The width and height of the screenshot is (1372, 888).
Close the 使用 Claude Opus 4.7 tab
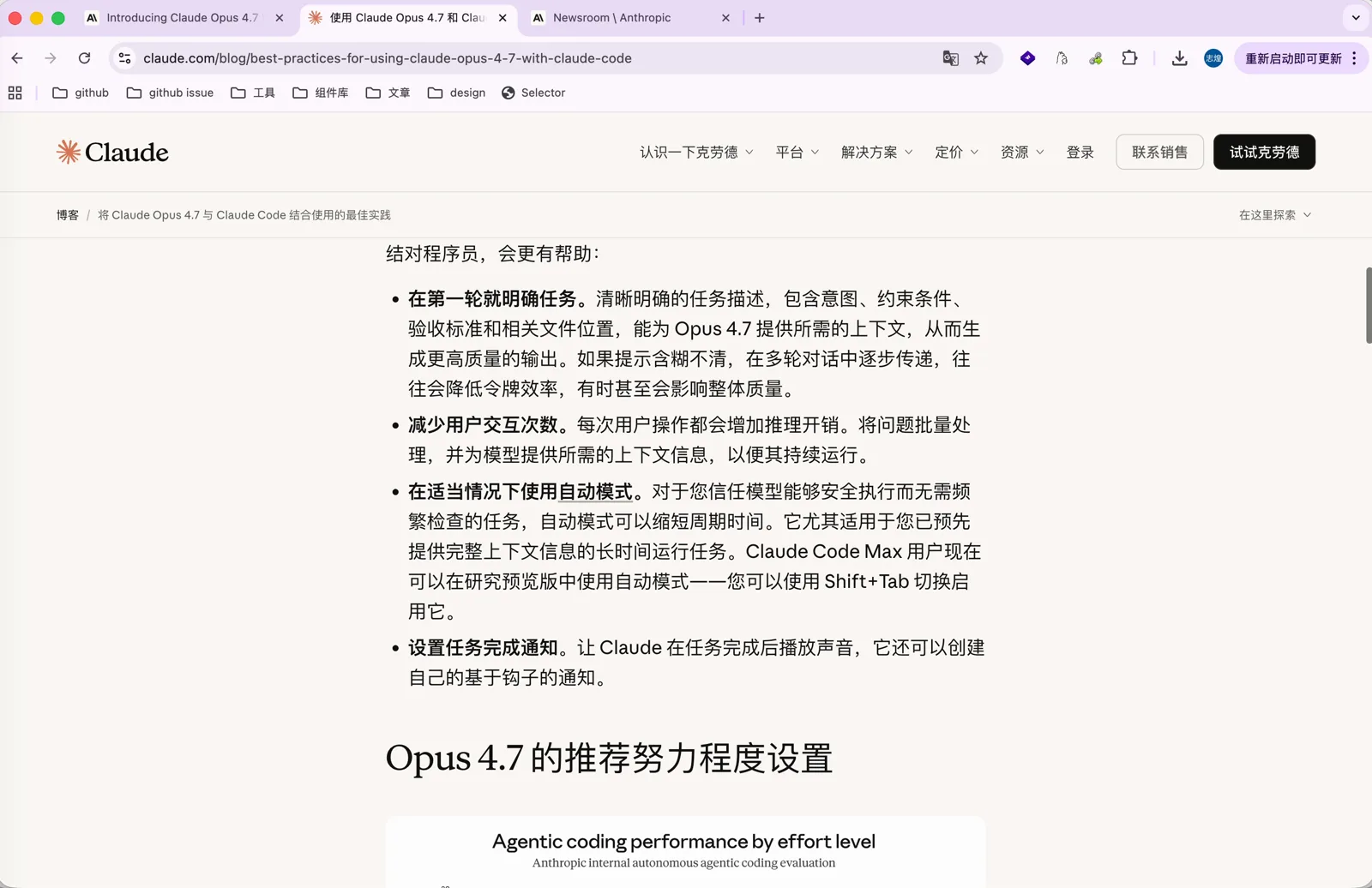coord(502,18)
